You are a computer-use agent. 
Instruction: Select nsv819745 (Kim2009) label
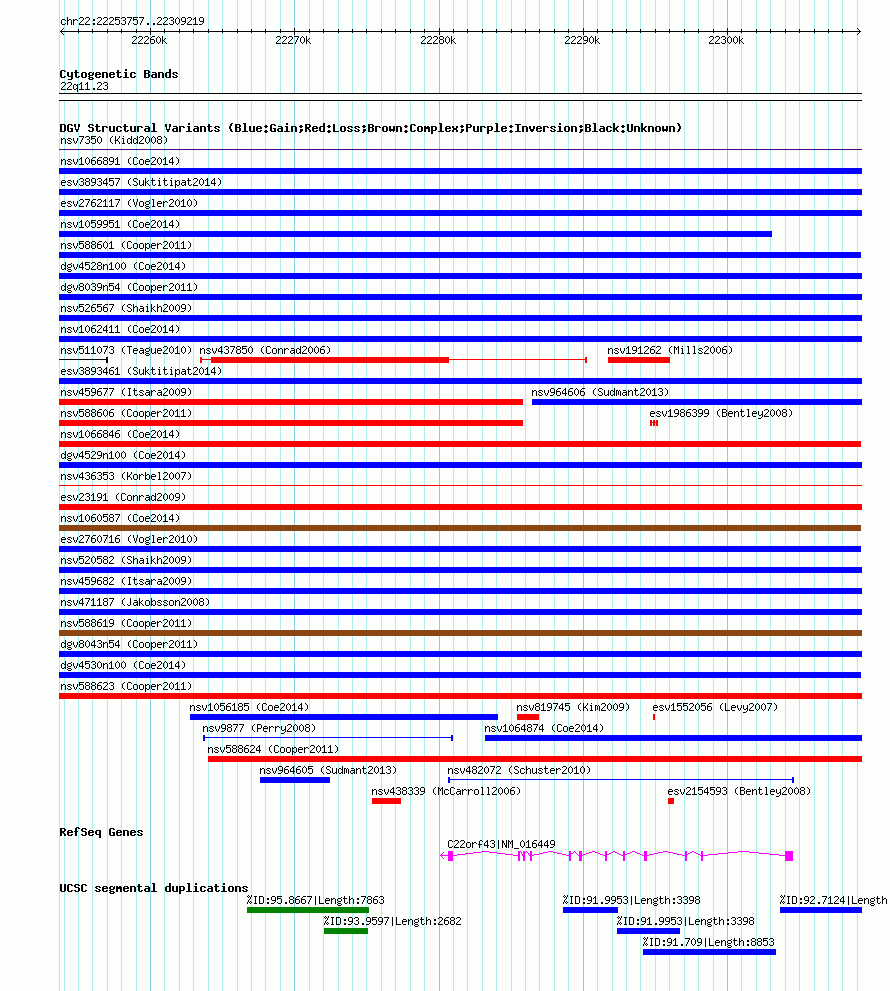click(x=573, y=707)
